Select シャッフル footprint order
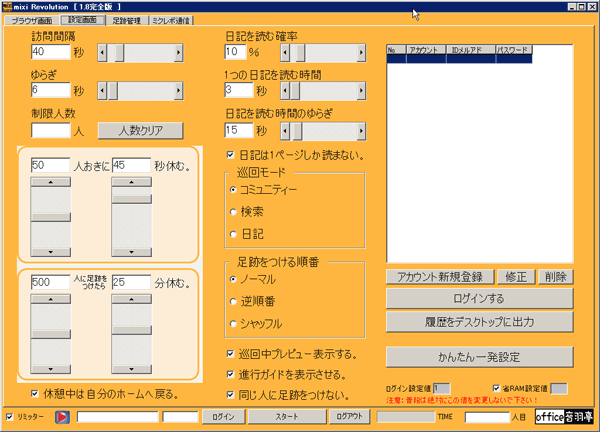The height and width of the screenshot is (432, 600). point(233,324)
